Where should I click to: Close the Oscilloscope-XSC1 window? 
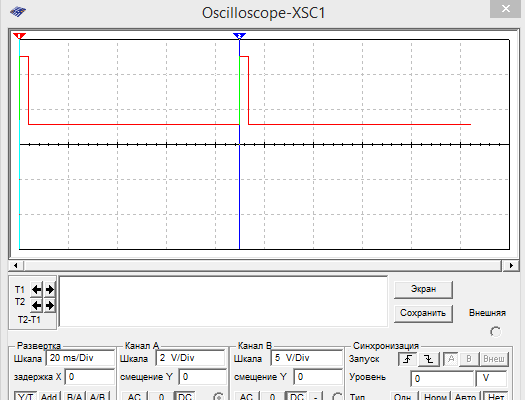506,8
